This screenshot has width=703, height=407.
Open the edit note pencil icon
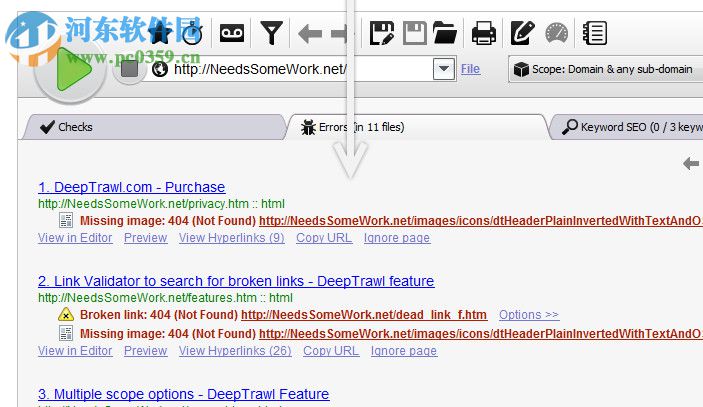(x=522, y=33)
